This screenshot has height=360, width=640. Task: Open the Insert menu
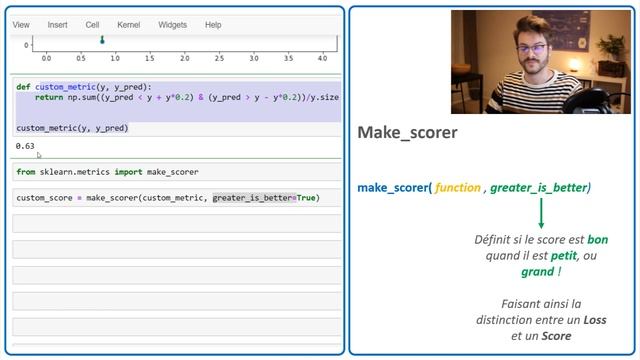pos(57,25)
